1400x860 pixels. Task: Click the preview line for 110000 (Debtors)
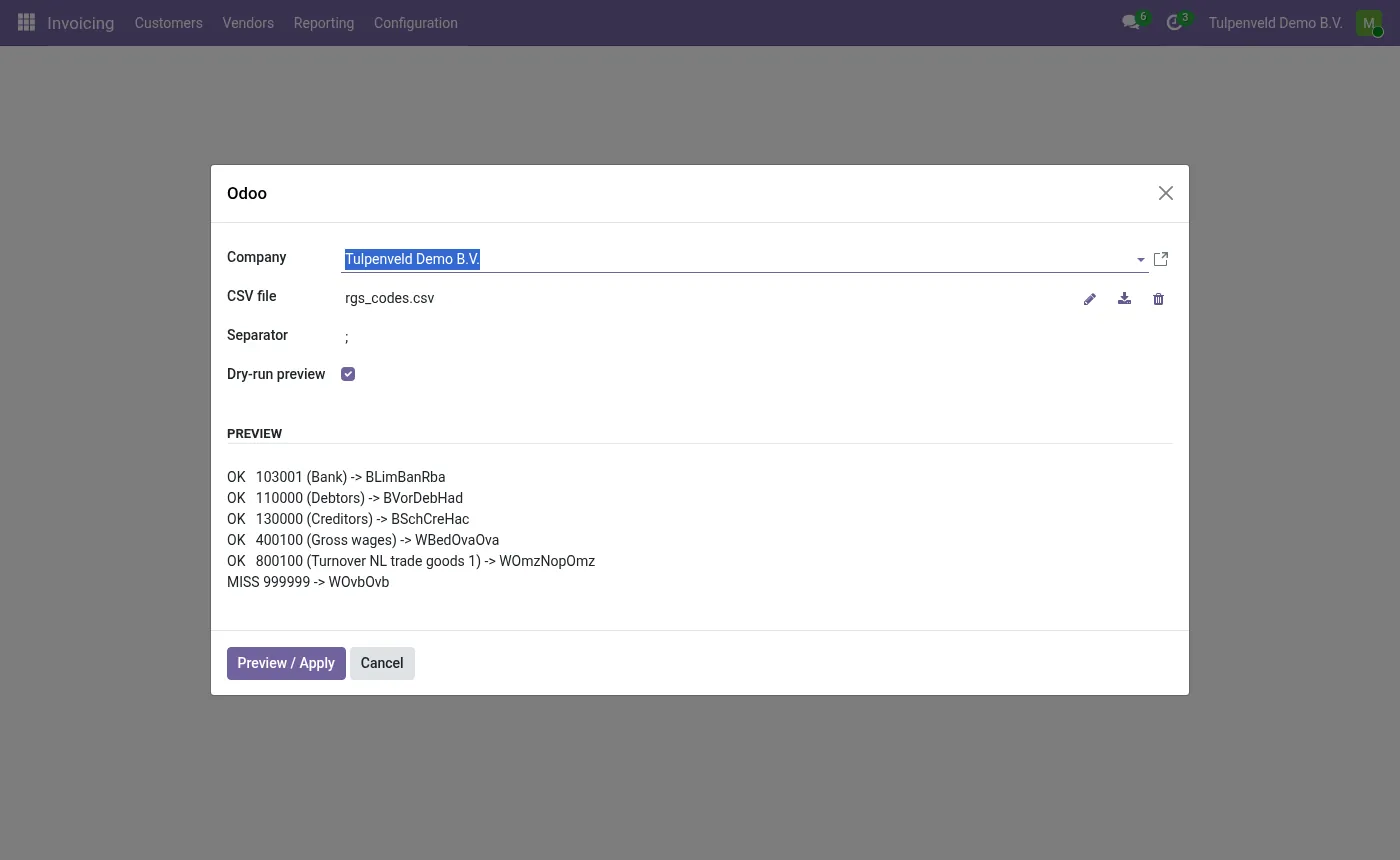345,498
